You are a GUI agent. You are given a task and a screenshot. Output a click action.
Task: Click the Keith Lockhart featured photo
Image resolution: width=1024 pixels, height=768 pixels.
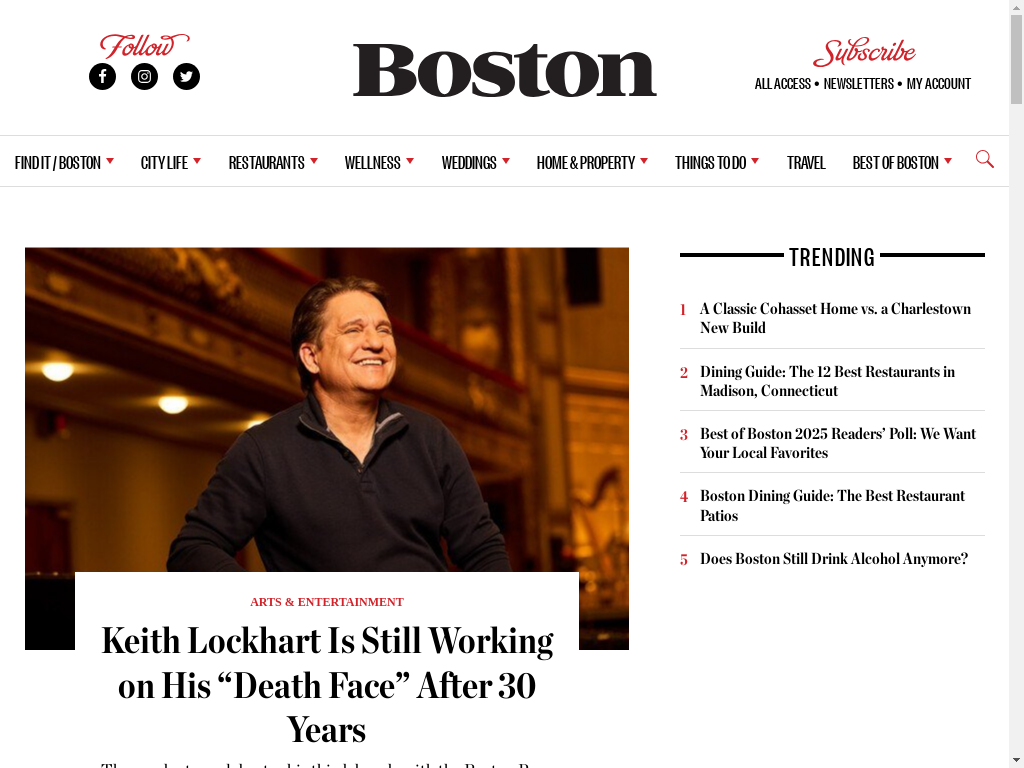pos(327,409)
